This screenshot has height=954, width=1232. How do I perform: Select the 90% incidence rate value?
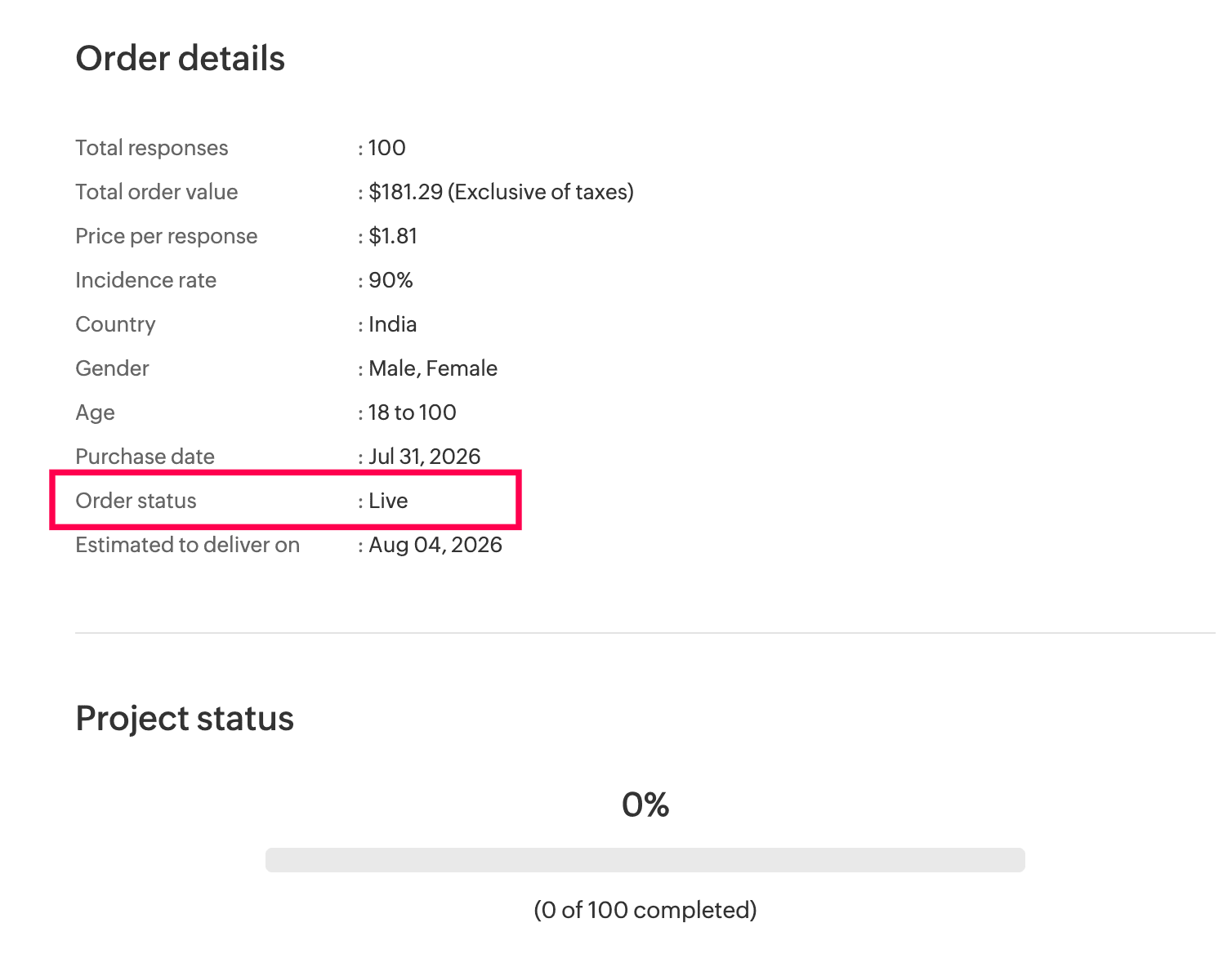(x=391, y=280)
